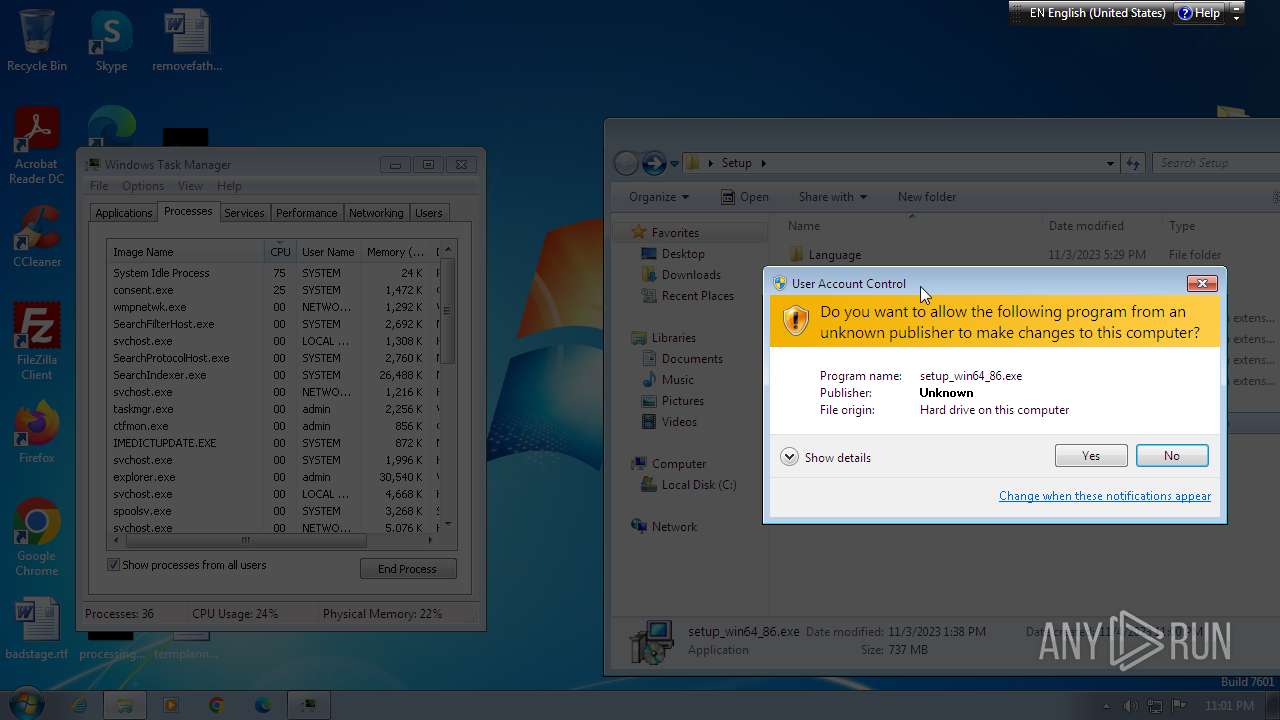Click New folder in Explorer toolbar
Image resolution: width=1280 pixels, height=720 pixels.
[927, 197]
